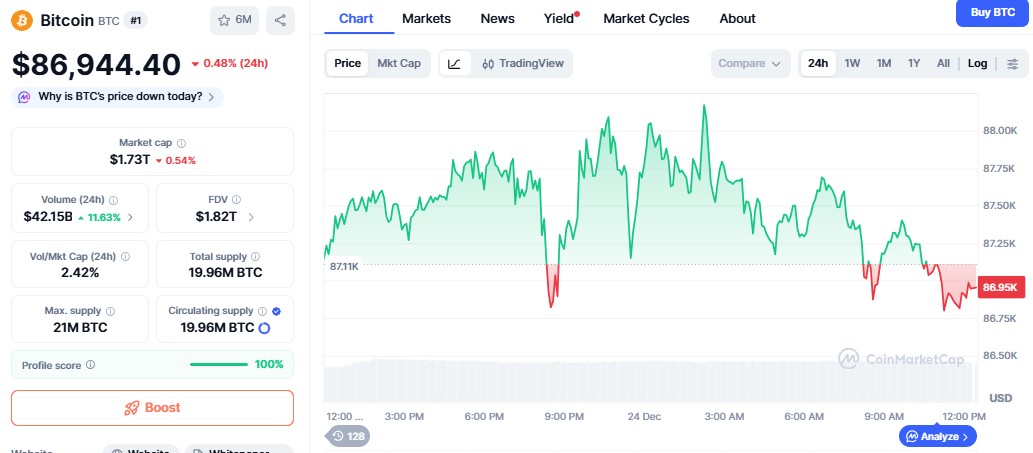Open the 128 history events badge
The image size is (1033, 453).
[x=349, y=436]
